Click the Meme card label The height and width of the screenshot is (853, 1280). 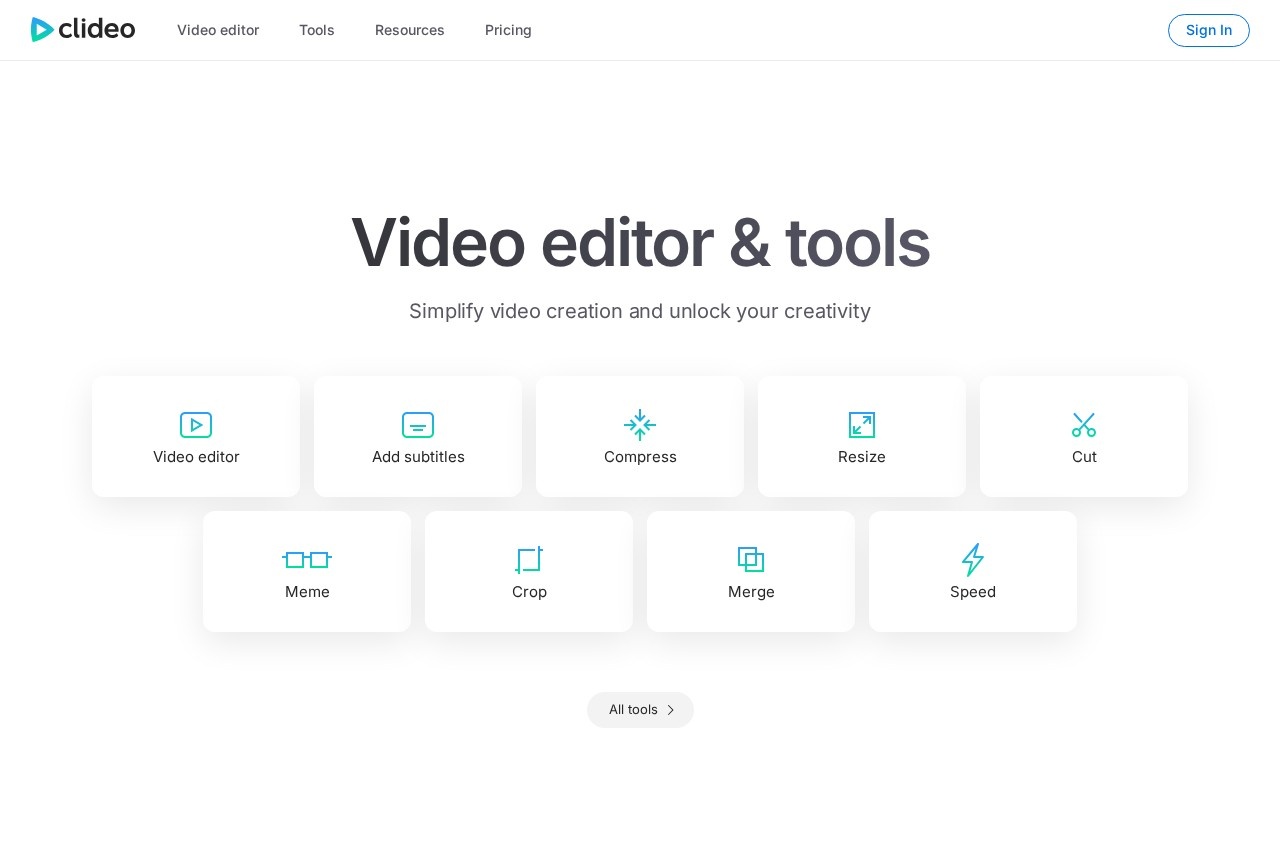click(307, 592)
